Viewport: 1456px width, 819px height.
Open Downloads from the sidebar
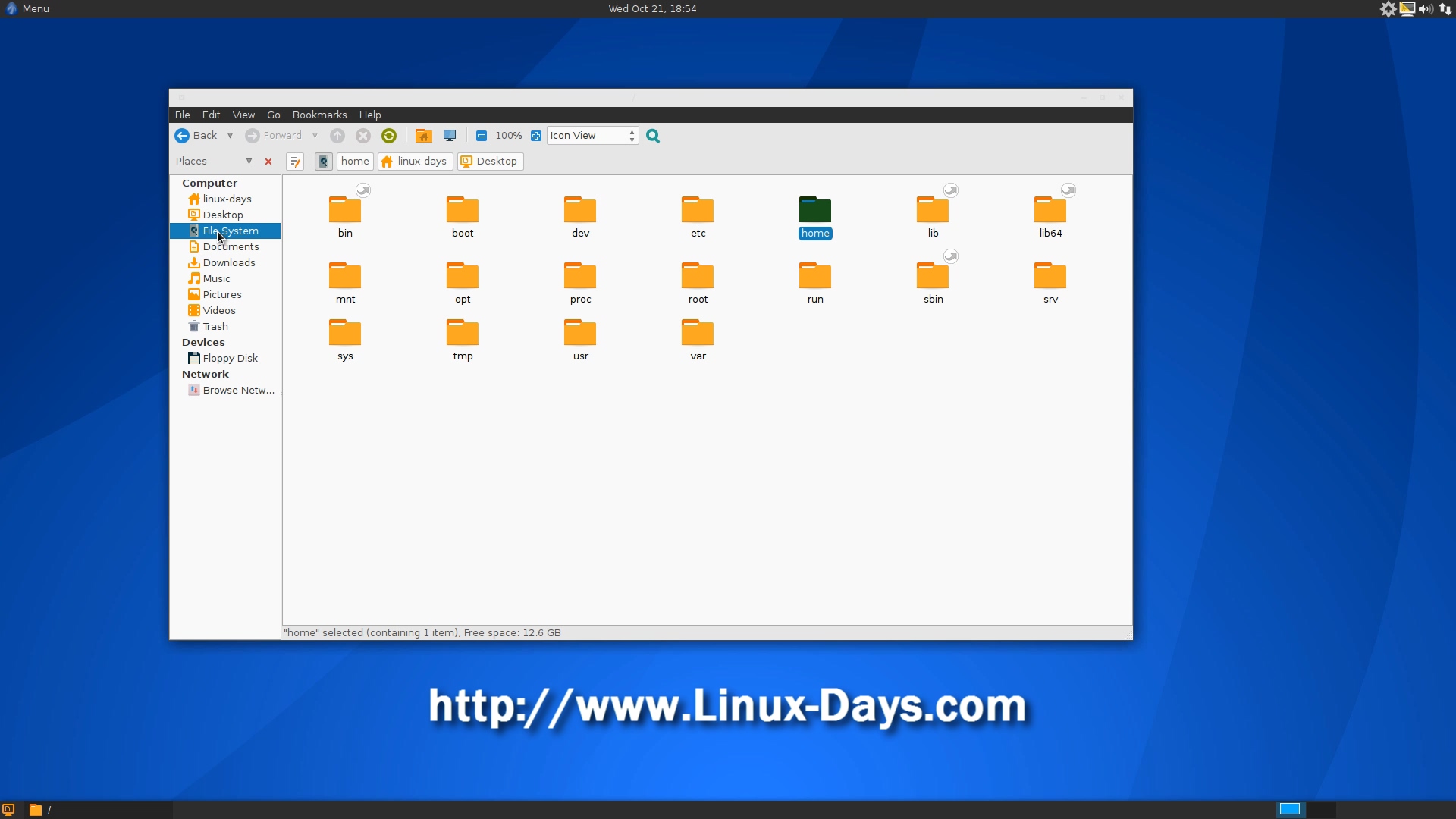point(225,263)
